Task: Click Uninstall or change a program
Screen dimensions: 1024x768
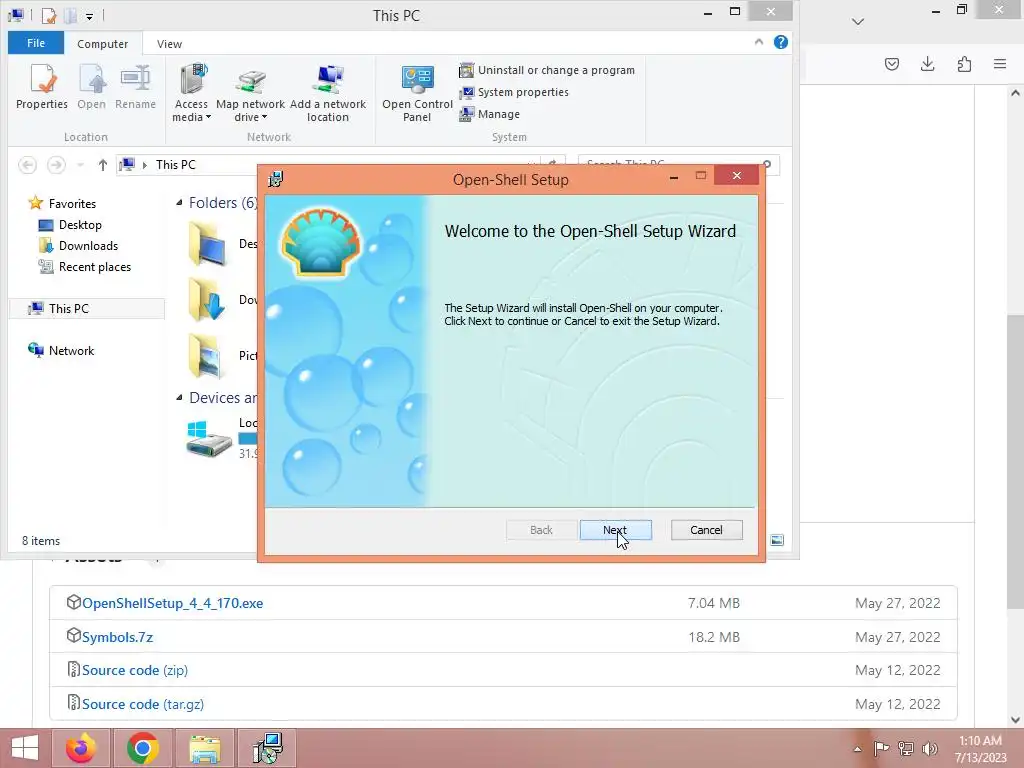Action: pos(547,70)
